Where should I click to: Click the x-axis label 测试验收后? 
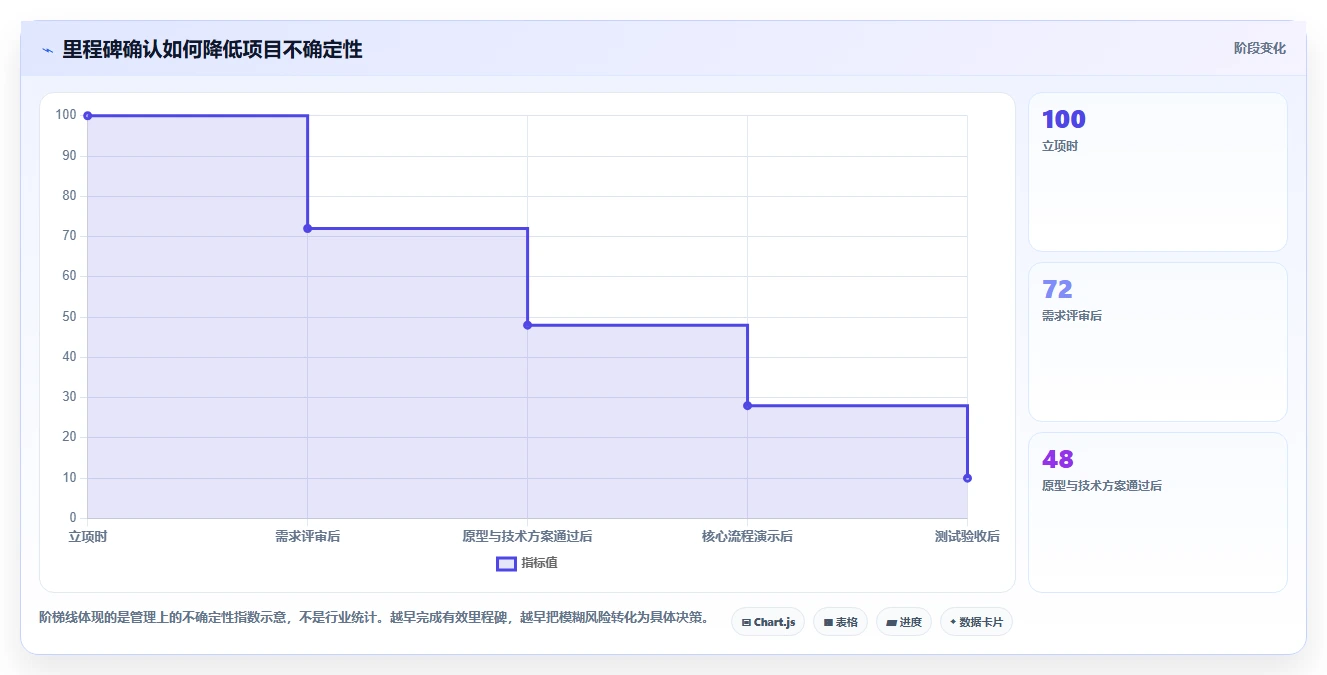coord(967,537)
